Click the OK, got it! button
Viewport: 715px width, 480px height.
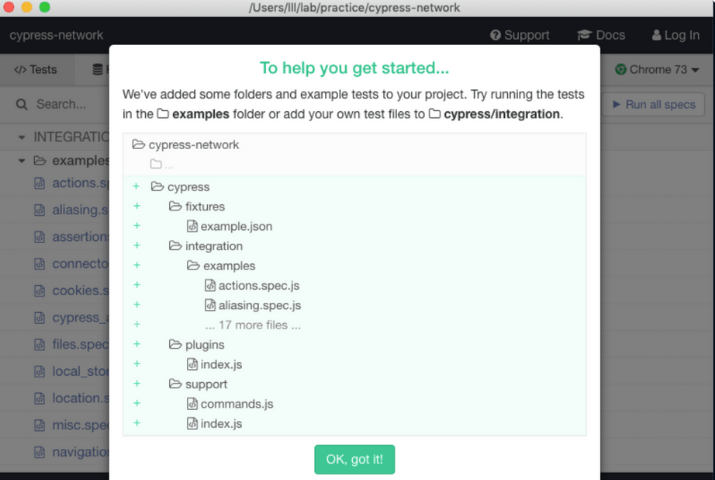pos(354,460)
